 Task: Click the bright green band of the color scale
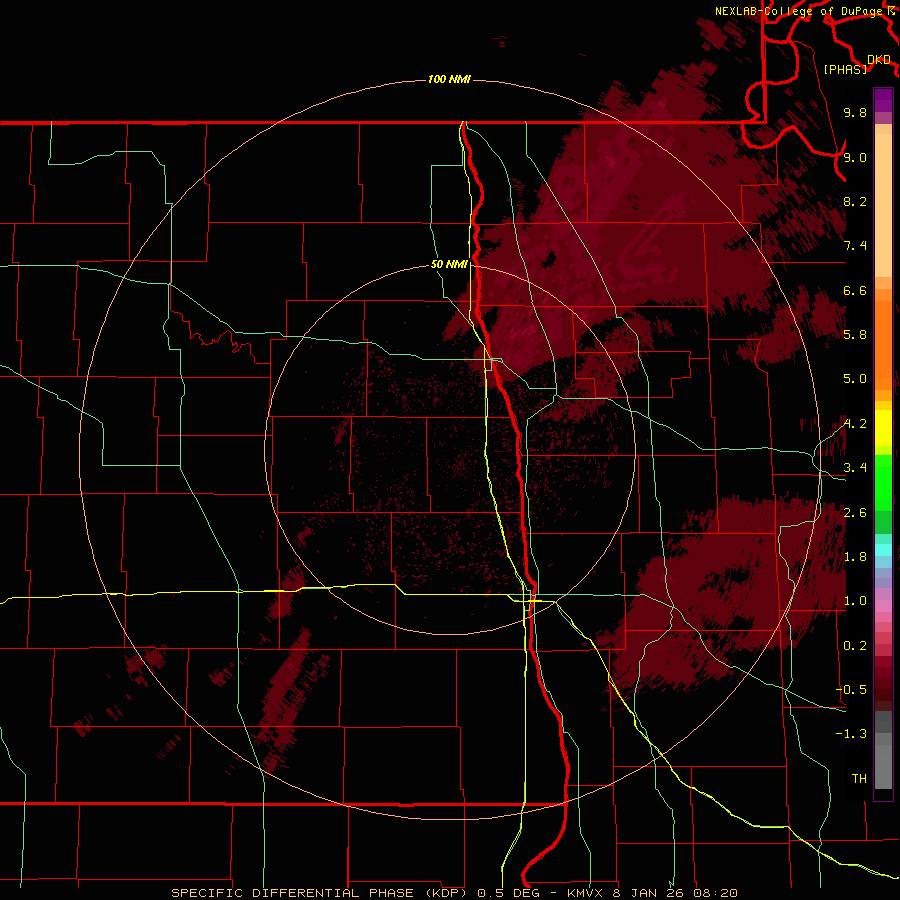883,482
